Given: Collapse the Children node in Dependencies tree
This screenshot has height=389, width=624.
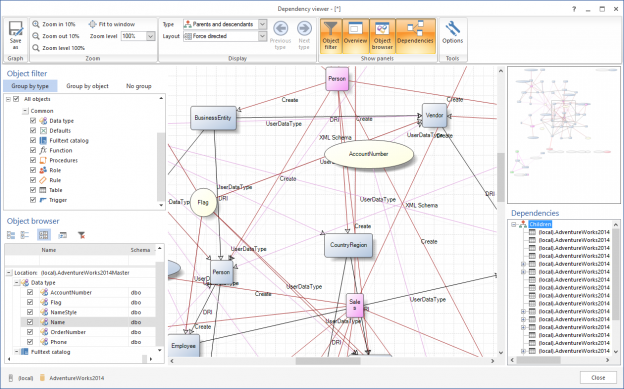Looking at the screenshot, I should click(513, 225).
